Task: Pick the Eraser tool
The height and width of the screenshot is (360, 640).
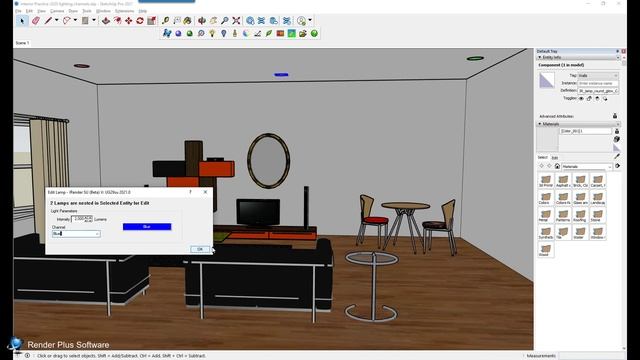Action: tap(36, 20)
